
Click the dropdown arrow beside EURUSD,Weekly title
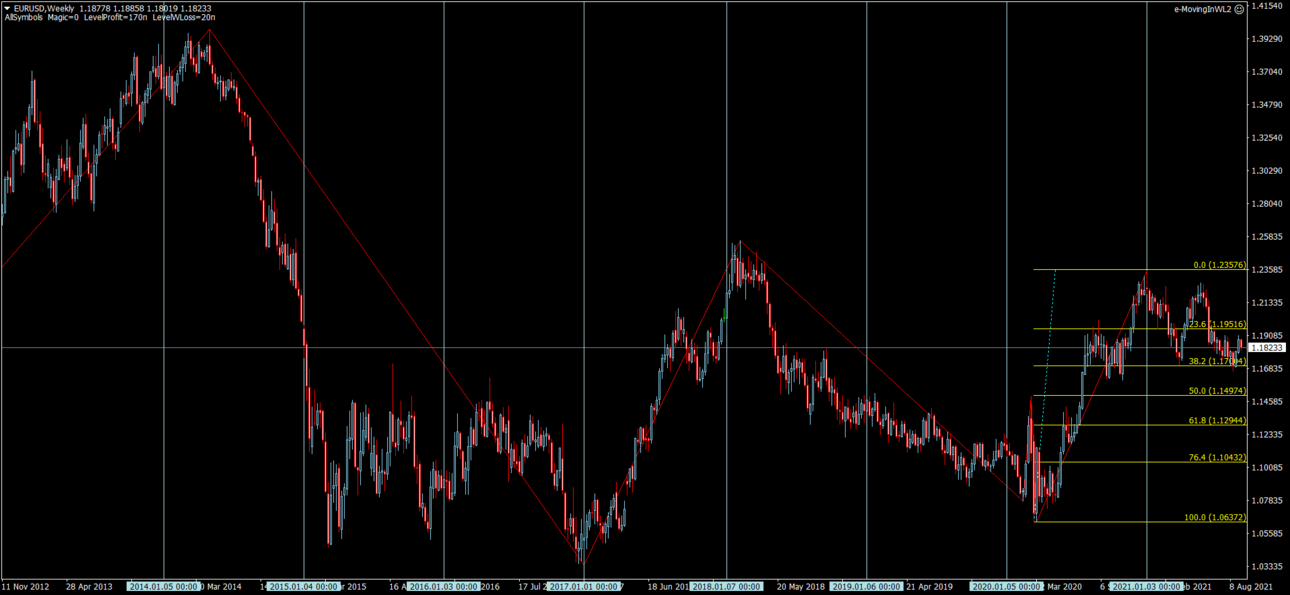coord(7,8)
